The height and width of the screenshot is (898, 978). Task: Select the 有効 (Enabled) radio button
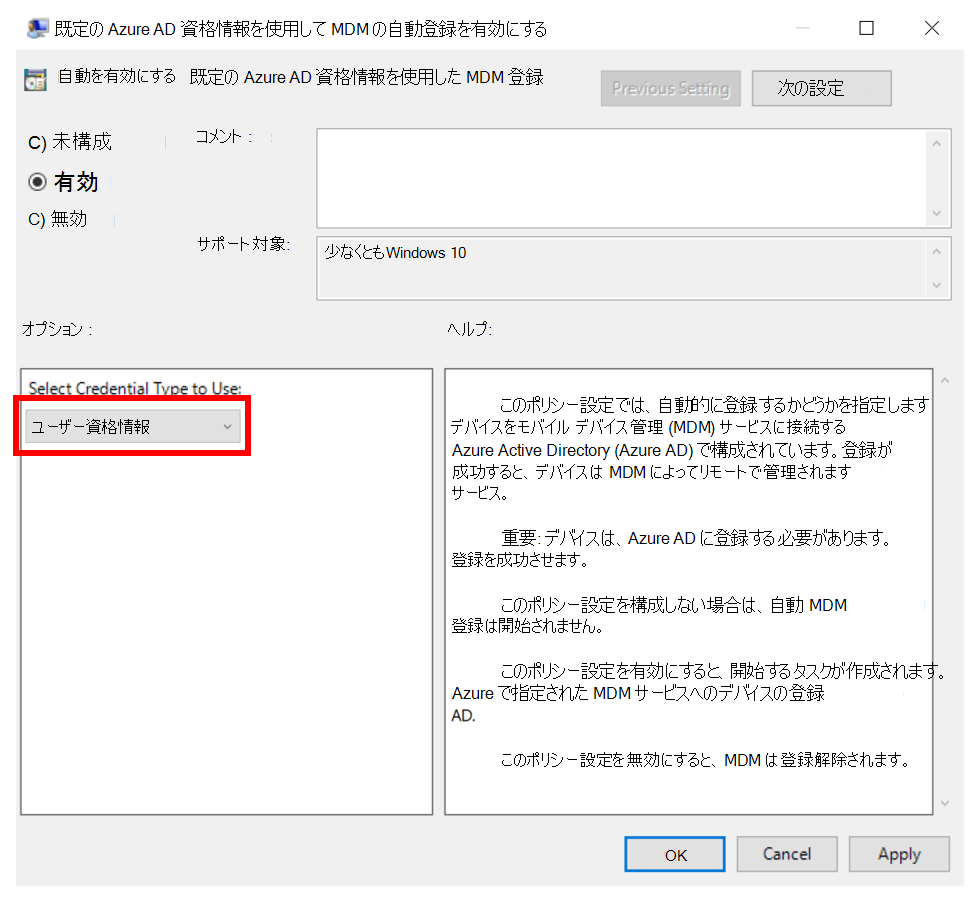37,182
